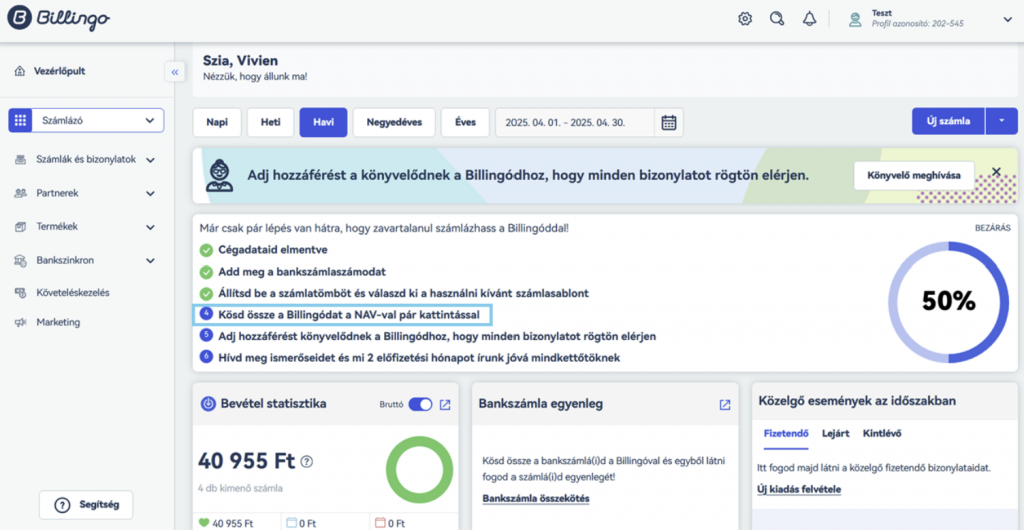Expand the Partnerek menu
Screen dimensions: 1024x530
pyautogui.click(x=150, y=194)
